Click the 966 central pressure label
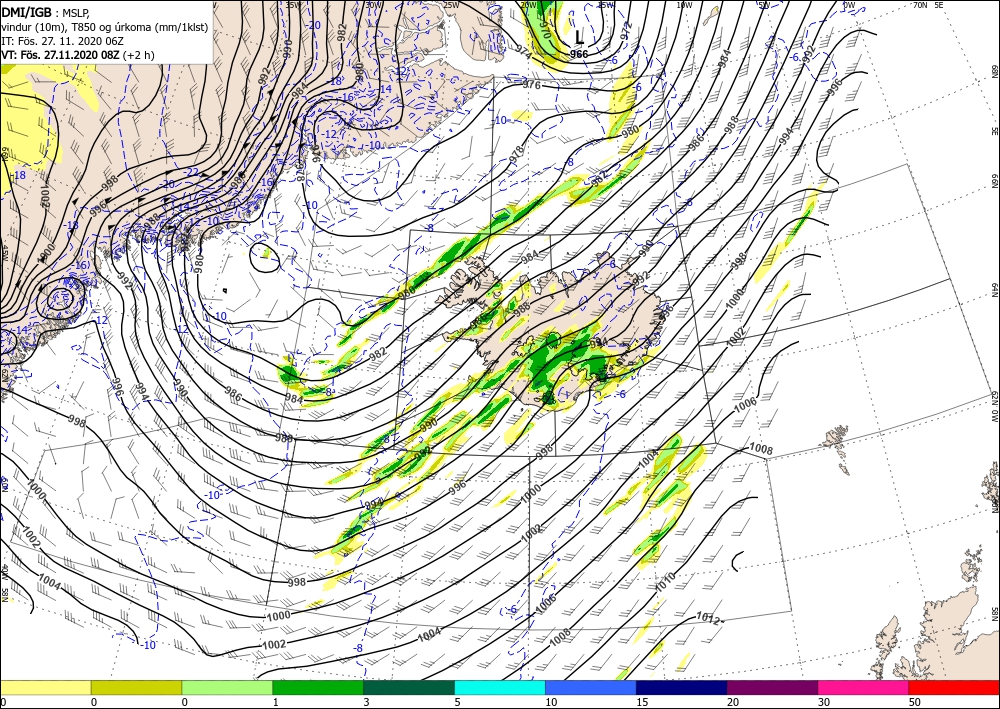This screenshot has height=709, width=1000. coord(579,54)
